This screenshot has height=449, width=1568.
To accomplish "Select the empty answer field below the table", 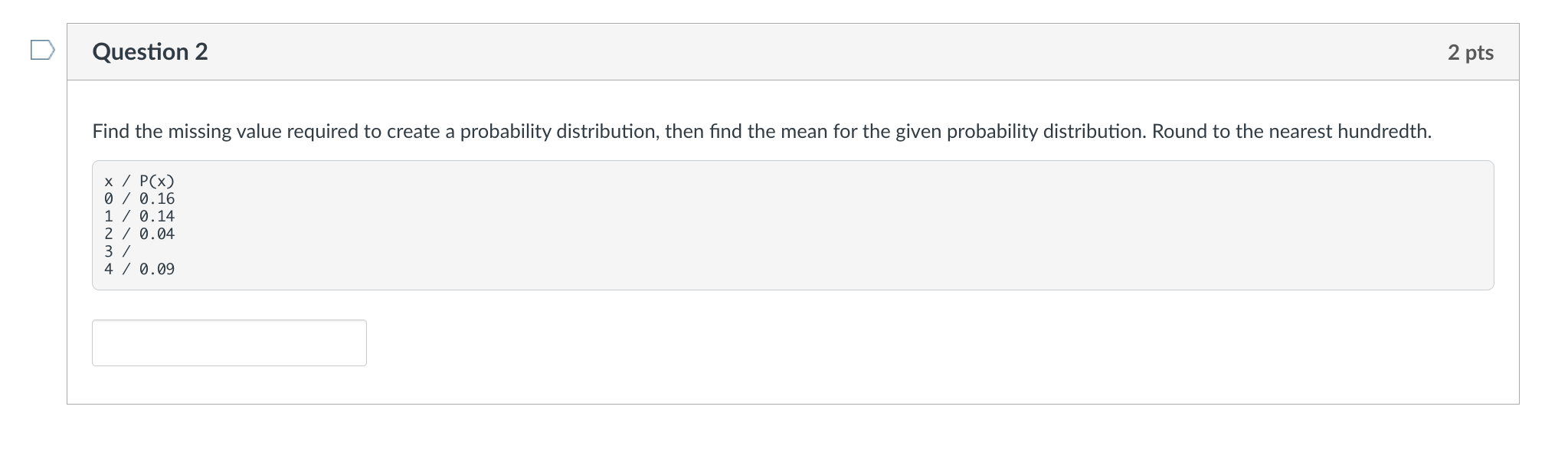I will pos(228,342).
